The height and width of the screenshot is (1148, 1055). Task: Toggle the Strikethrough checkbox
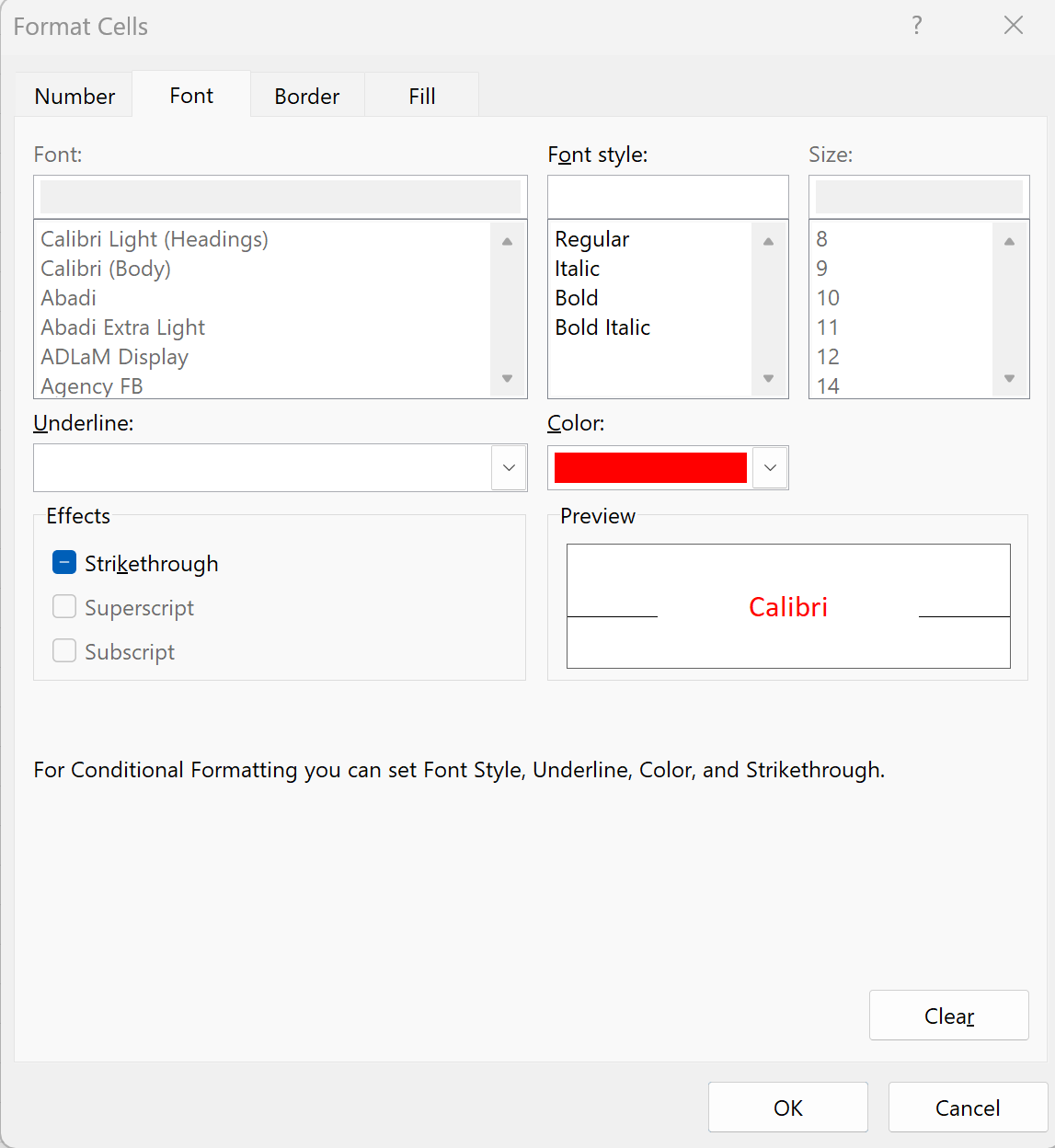tap(64, 562)
